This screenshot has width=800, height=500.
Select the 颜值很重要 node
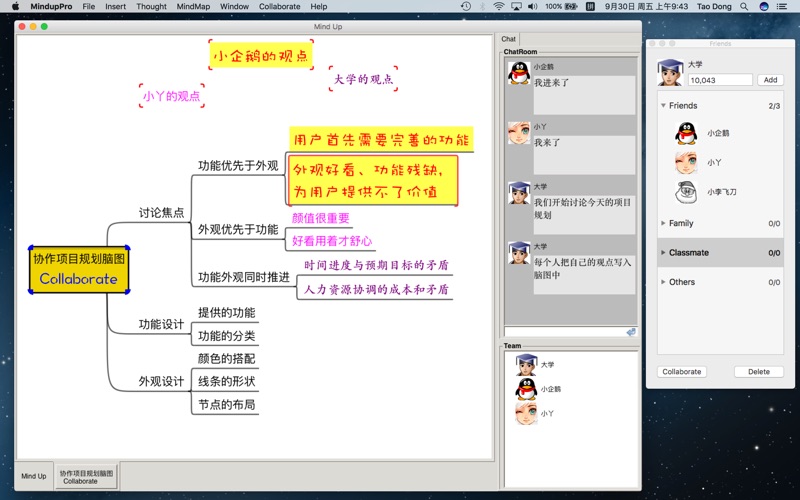point(320,218)
